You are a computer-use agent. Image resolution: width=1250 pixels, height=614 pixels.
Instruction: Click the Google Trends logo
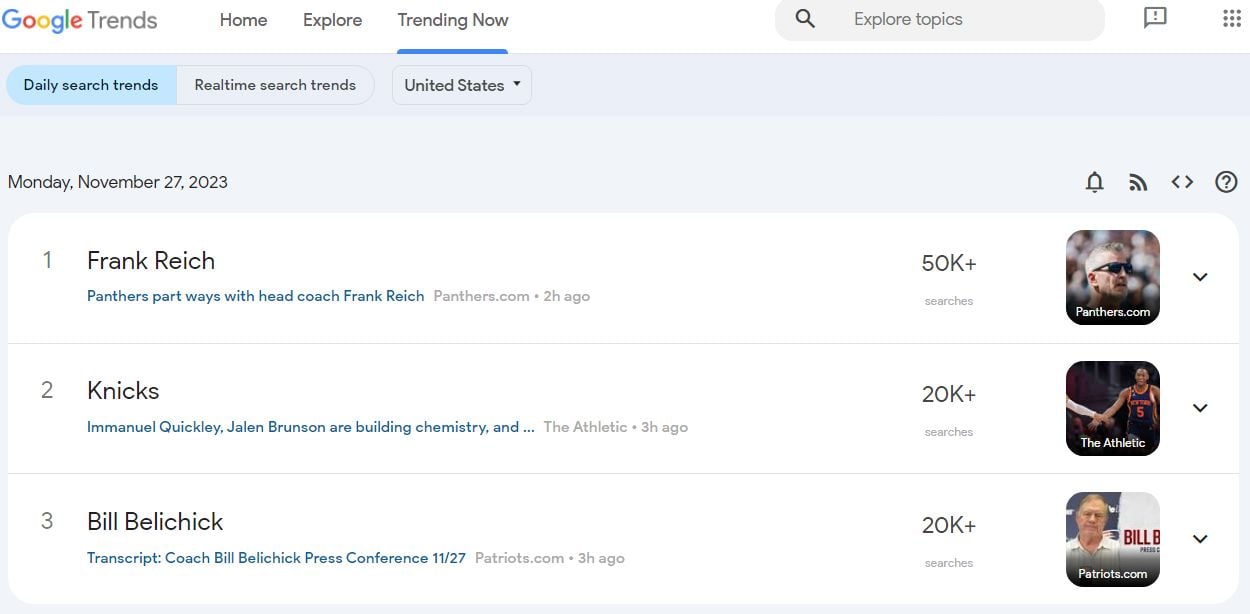[80, 20]
